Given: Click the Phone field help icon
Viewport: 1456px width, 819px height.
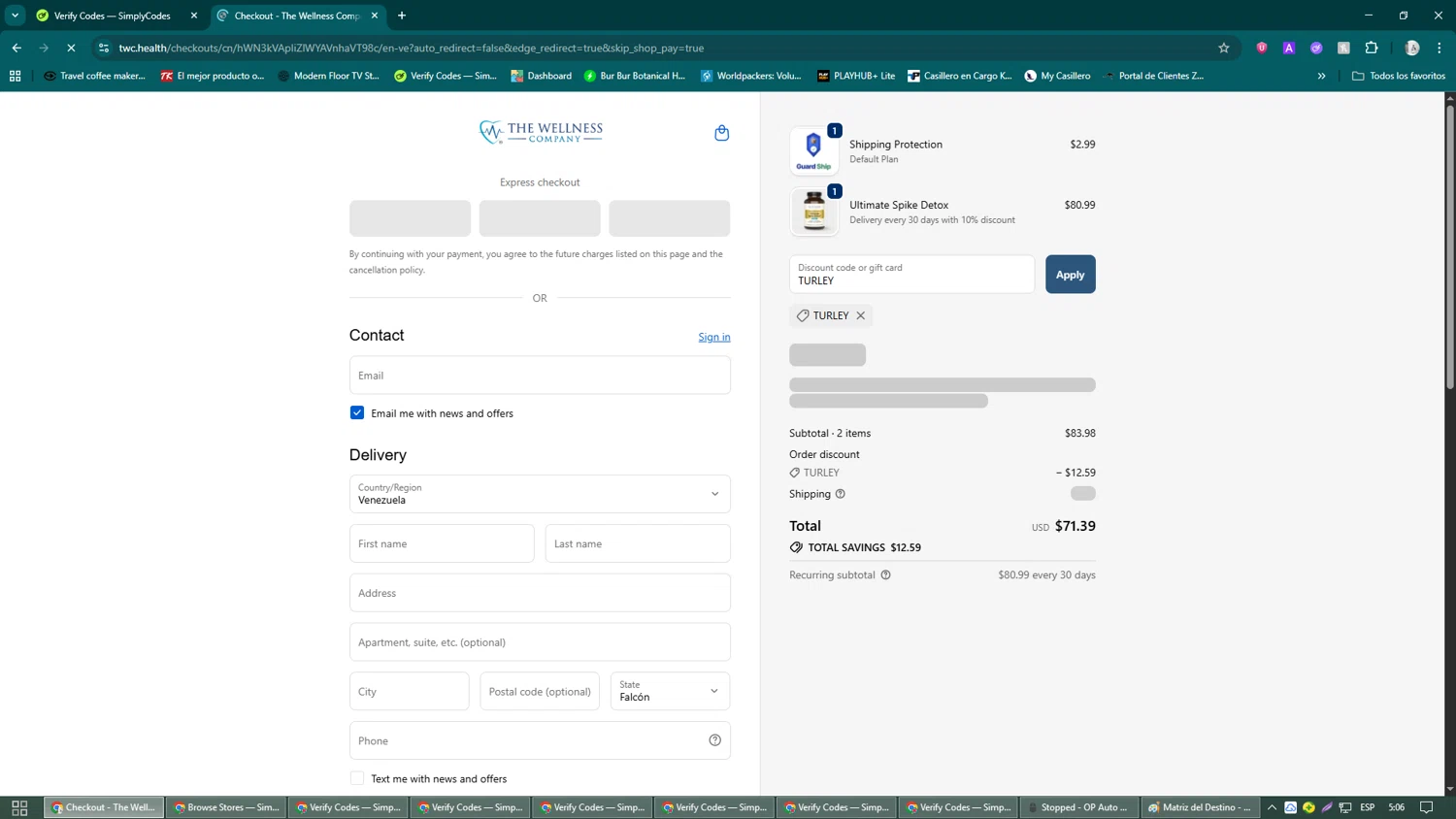Looking at the screenshot, I should 714,740.
